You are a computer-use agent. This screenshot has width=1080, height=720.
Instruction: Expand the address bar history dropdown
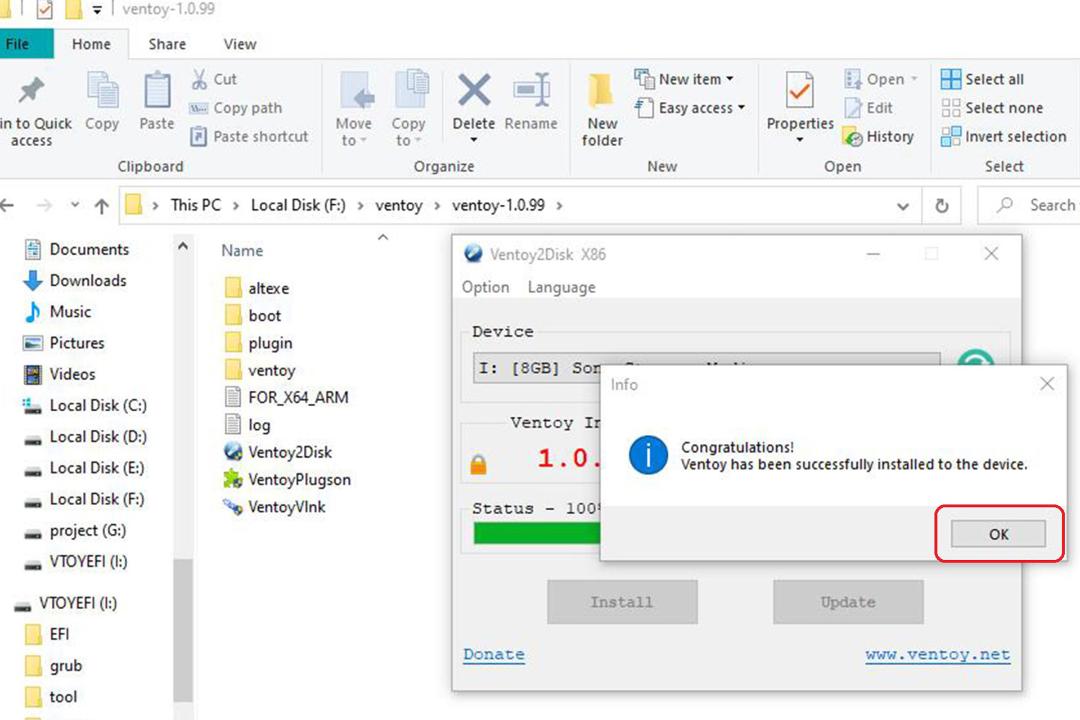tap(902, 206)
